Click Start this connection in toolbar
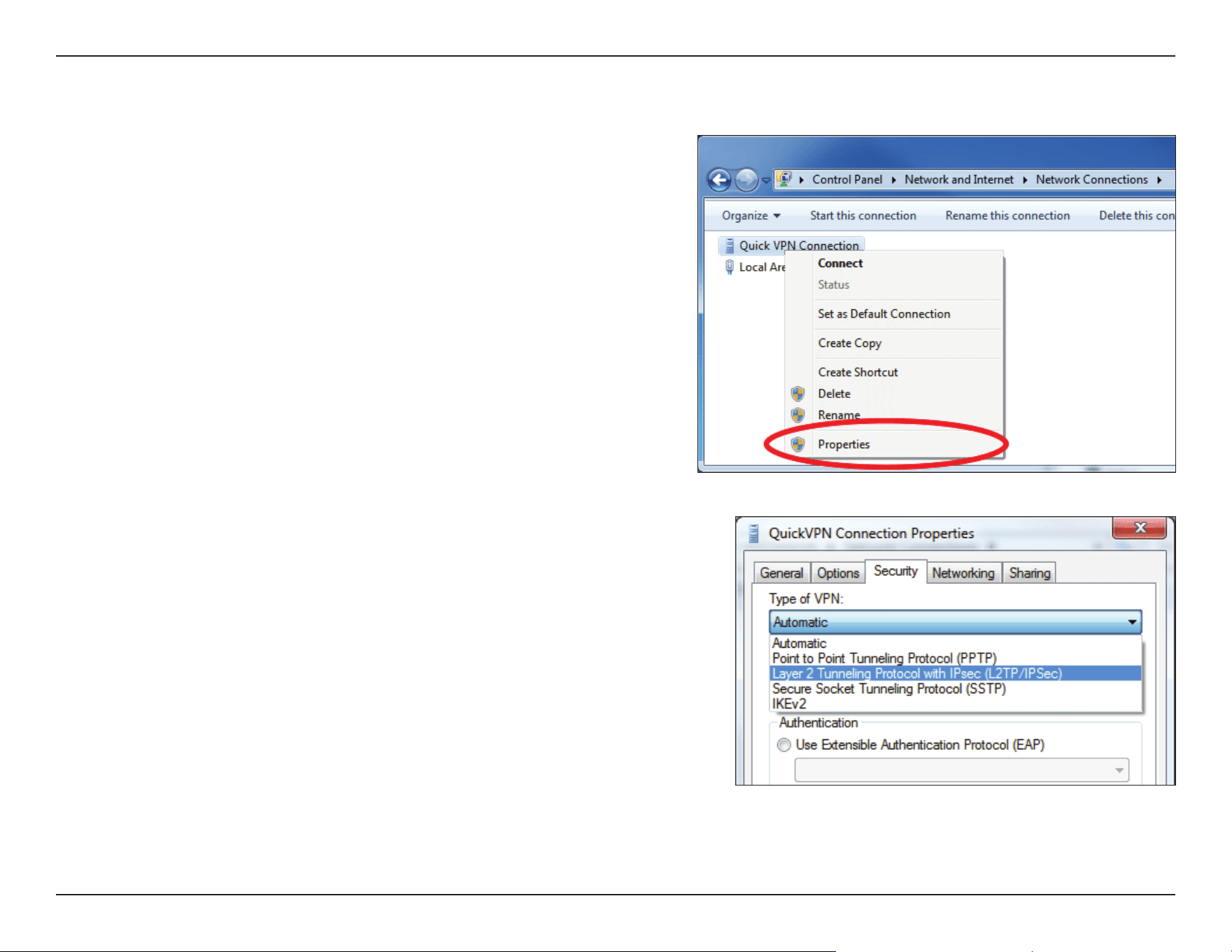Screen dimensions: 1232x952 pos(863,215)
